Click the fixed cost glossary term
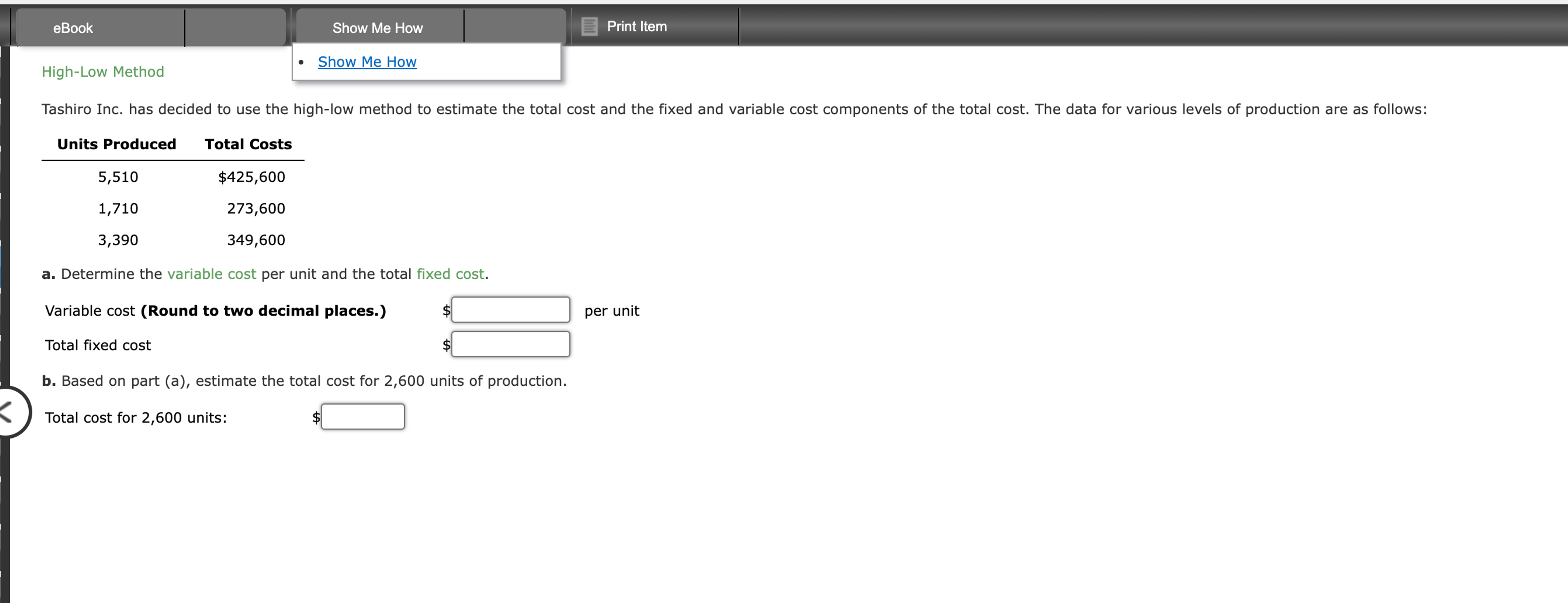 click(451, 274)
